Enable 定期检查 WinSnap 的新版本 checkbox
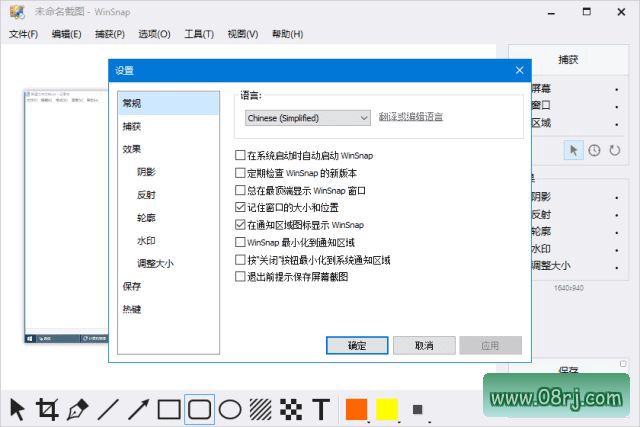The height and width of the screenshot is (427, 640). (240, 173)
